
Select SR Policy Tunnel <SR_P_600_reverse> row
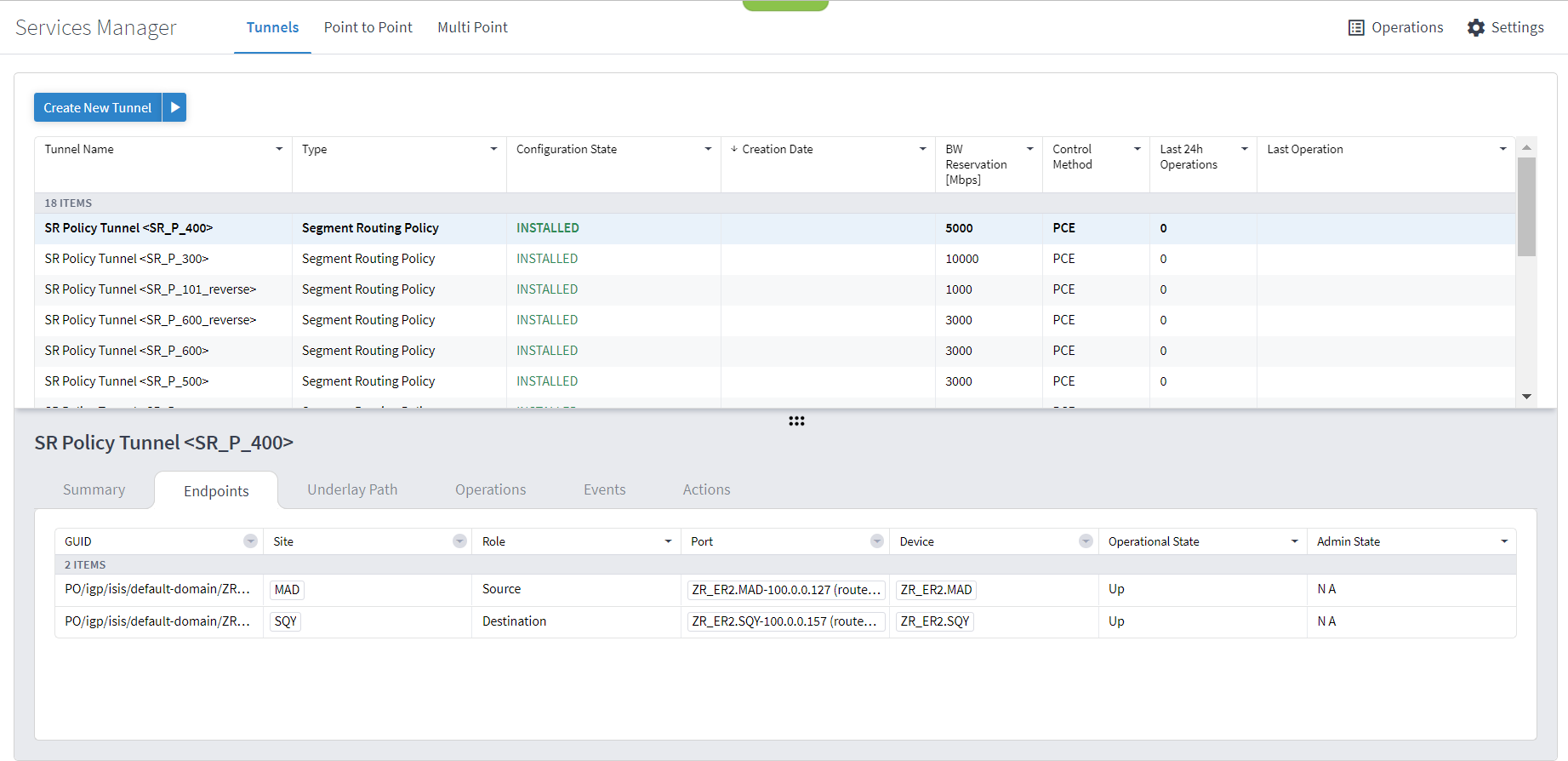point(774,320)
